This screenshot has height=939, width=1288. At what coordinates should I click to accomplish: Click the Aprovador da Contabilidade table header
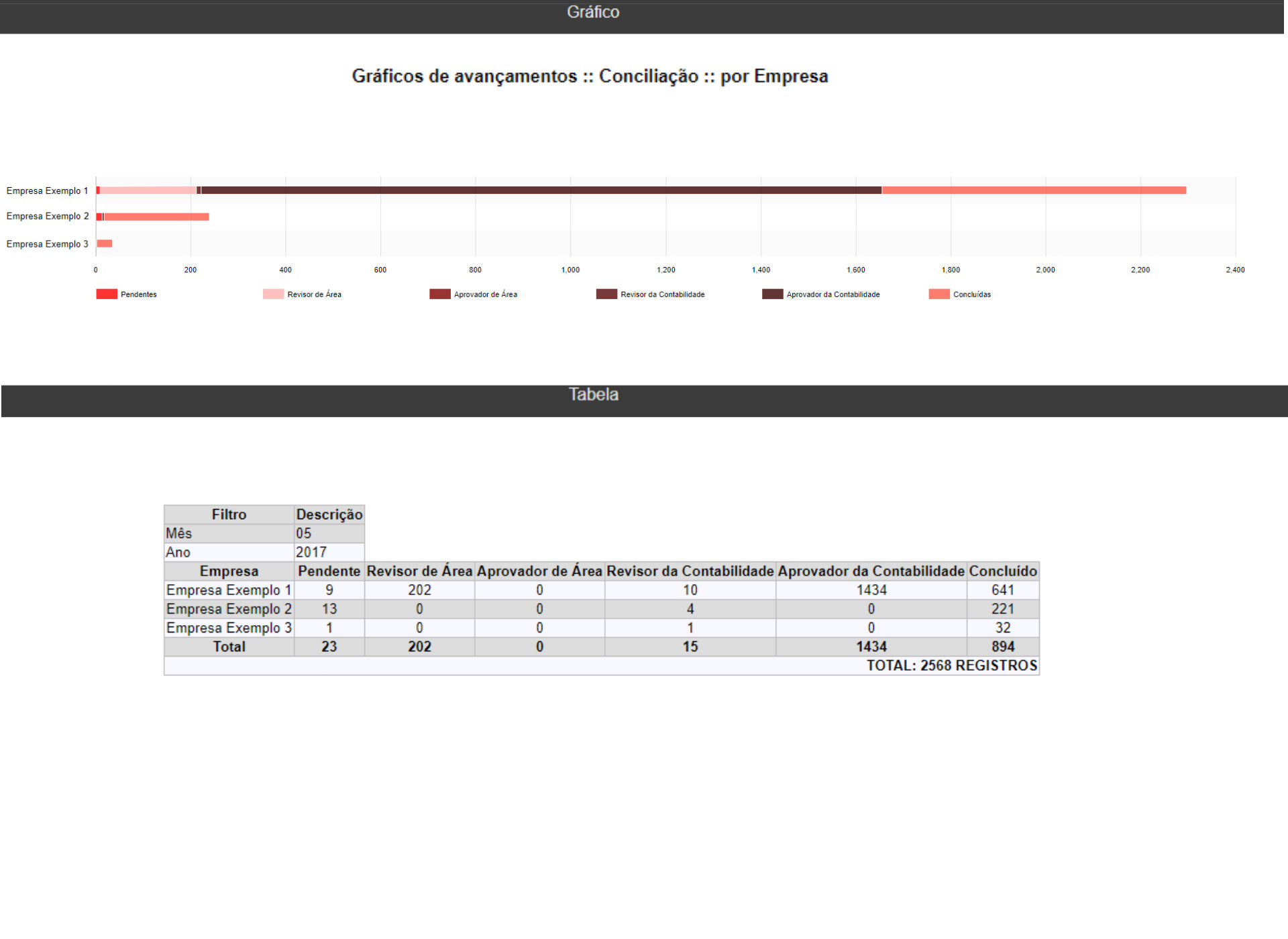[x=871, y=571]
